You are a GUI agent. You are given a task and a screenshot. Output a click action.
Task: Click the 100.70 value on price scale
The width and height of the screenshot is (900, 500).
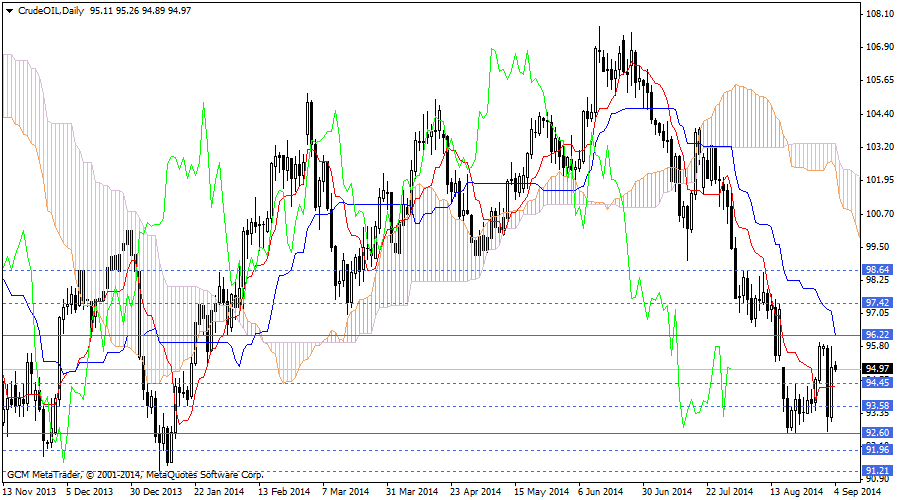click(x=879, y=213)
